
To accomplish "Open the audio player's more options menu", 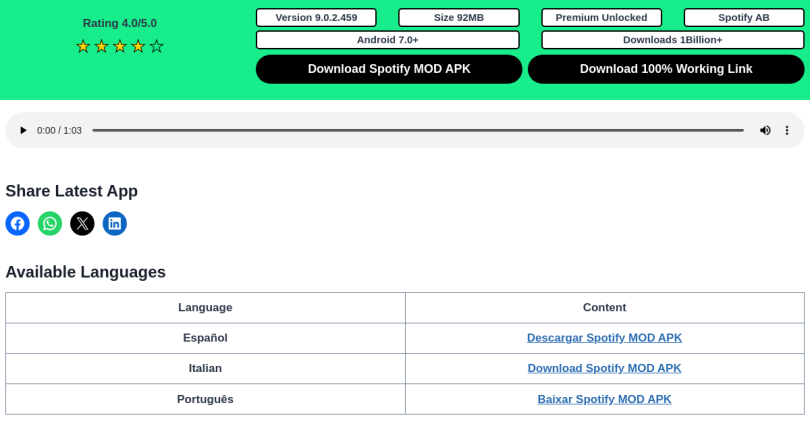I will tap(787, 131).
